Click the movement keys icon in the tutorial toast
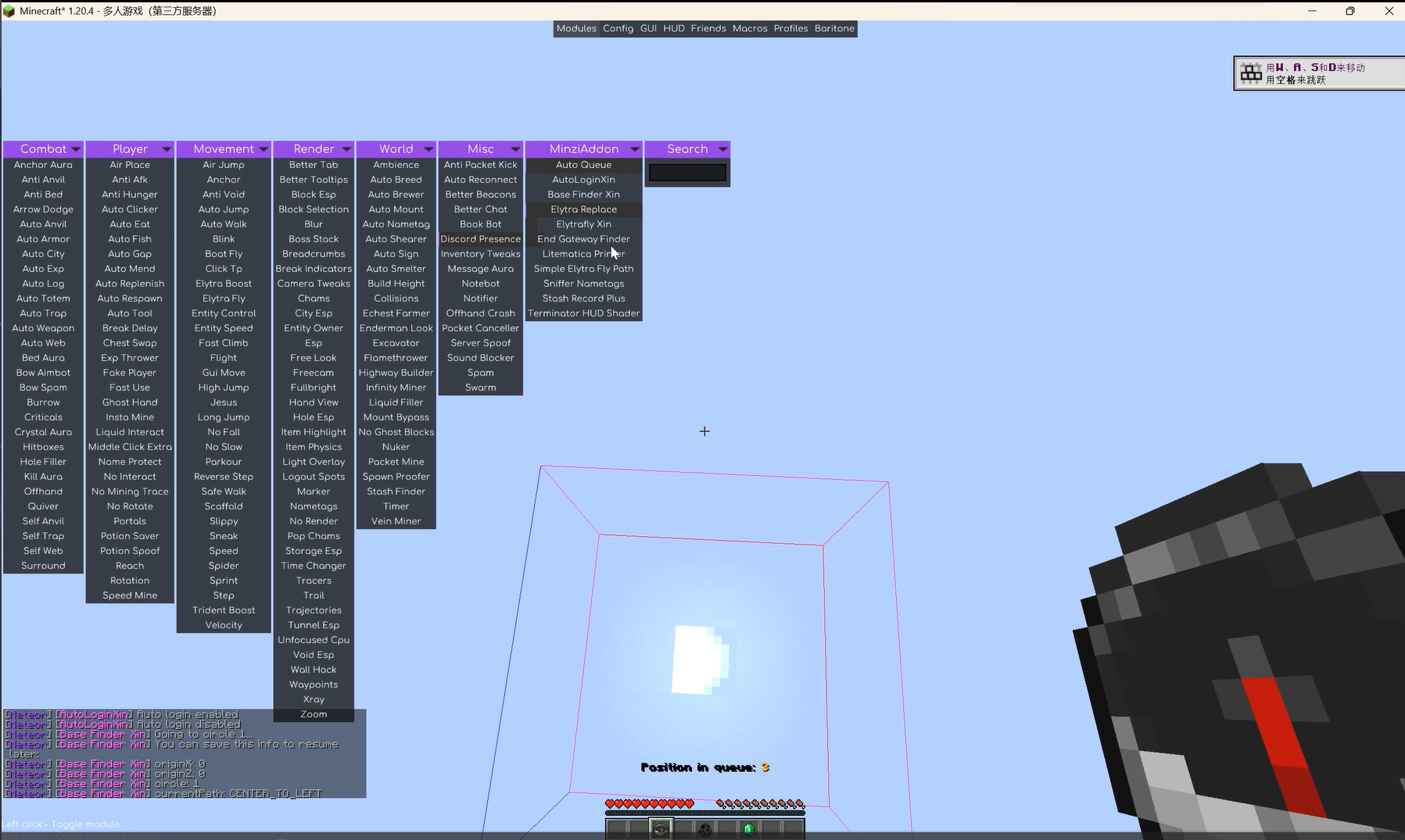1405x840 pixels. tap(1251, 73)
